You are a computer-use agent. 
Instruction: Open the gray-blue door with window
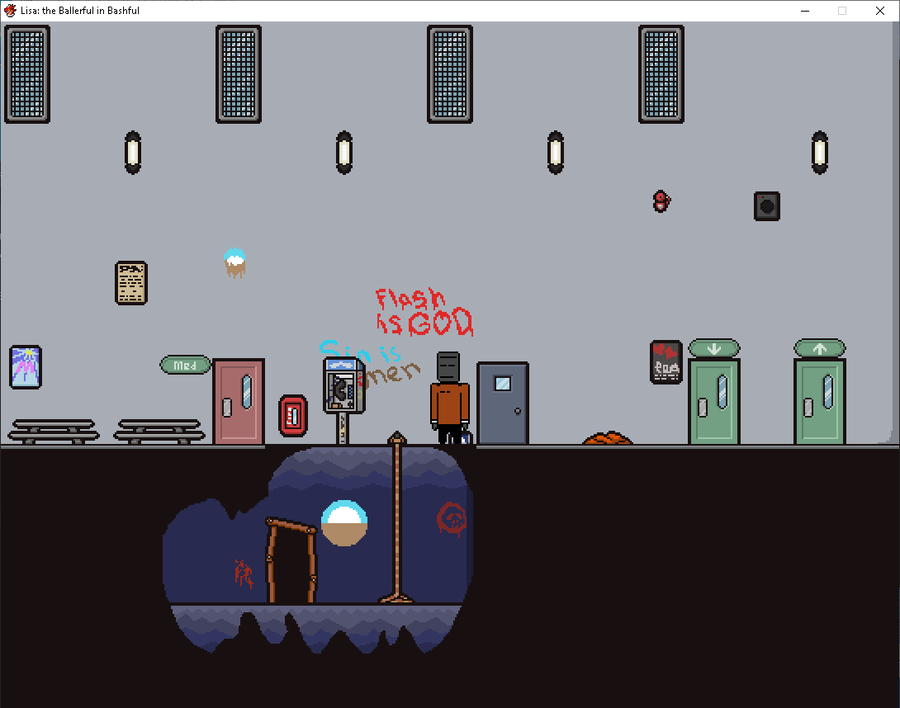point(502,403)
